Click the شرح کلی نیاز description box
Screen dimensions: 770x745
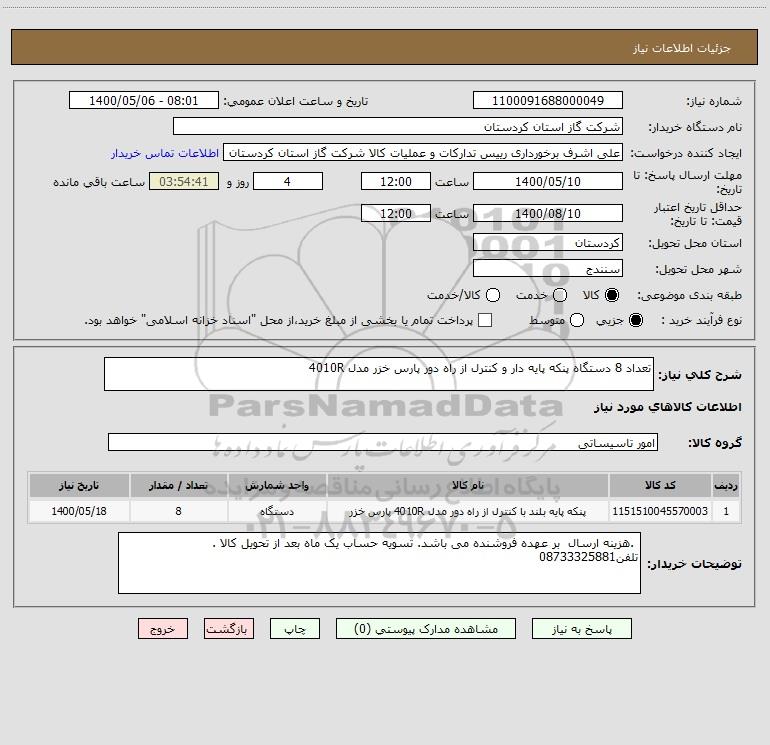click(379, 374)
